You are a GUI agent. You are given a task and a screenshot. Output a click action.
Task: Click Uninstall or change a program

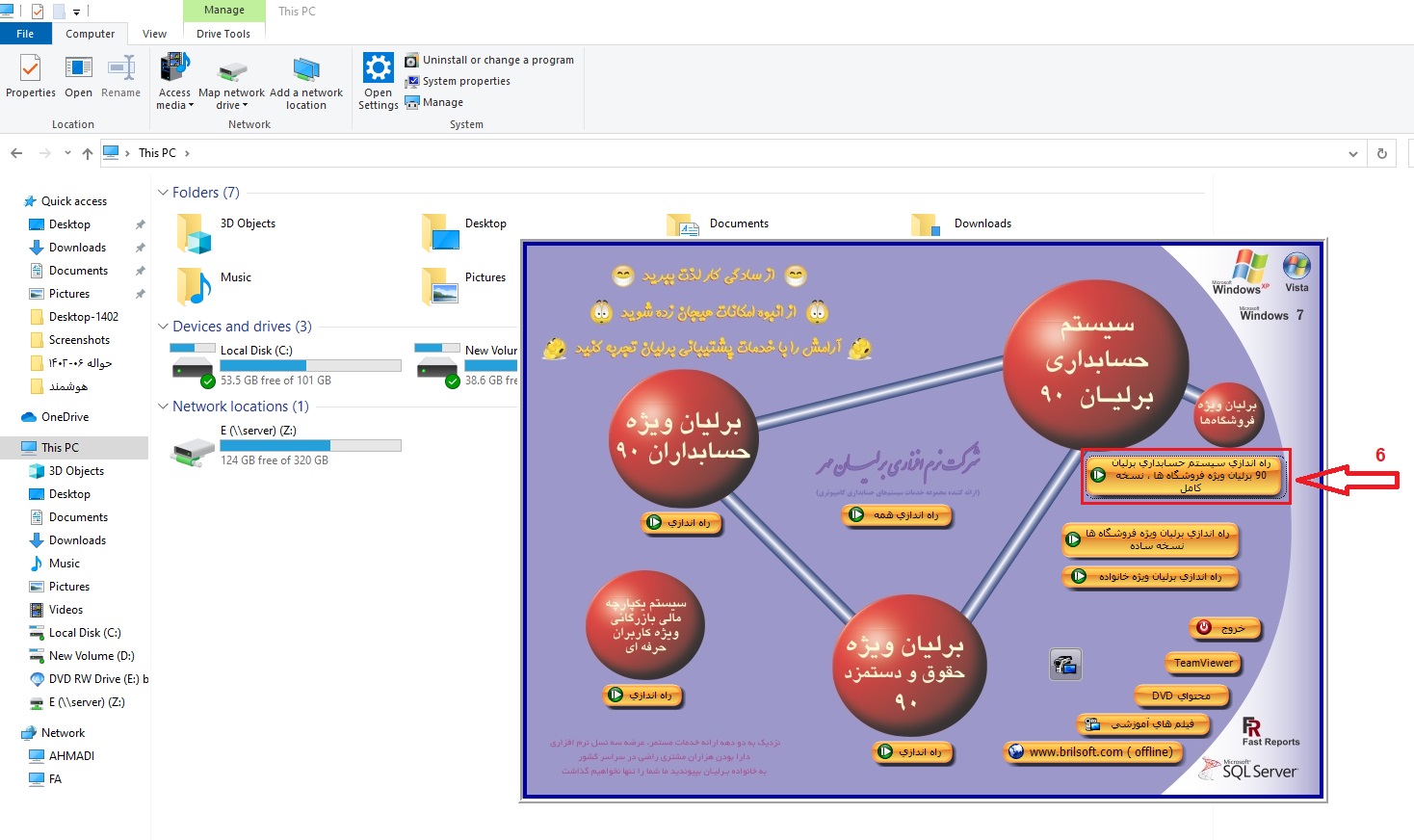pos(489,60)
